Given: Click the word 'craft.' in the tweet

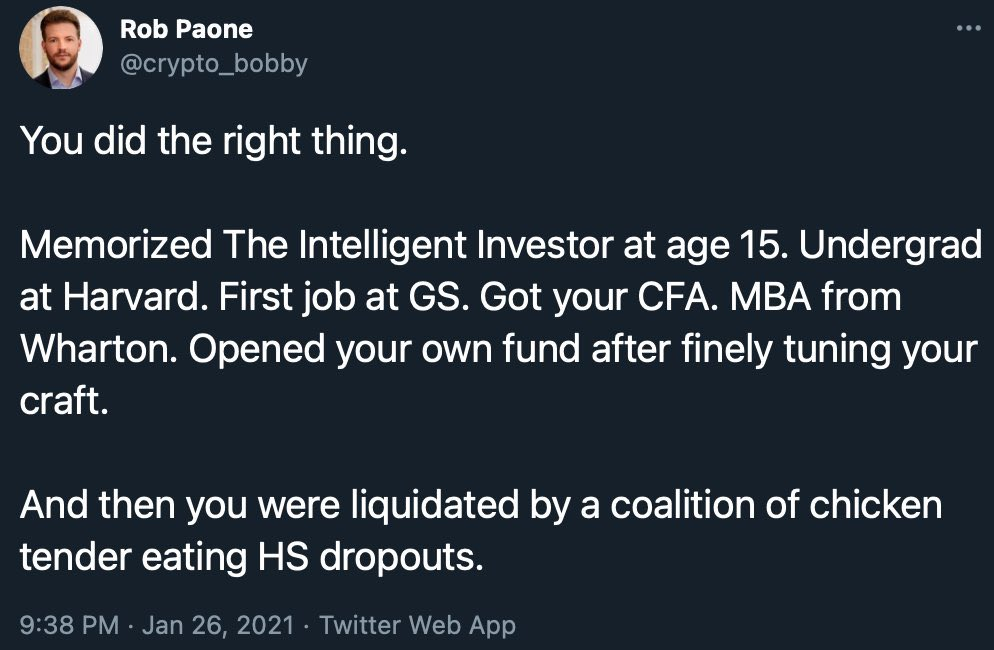Looking at the screenshot, I should (x=64, y=401).
